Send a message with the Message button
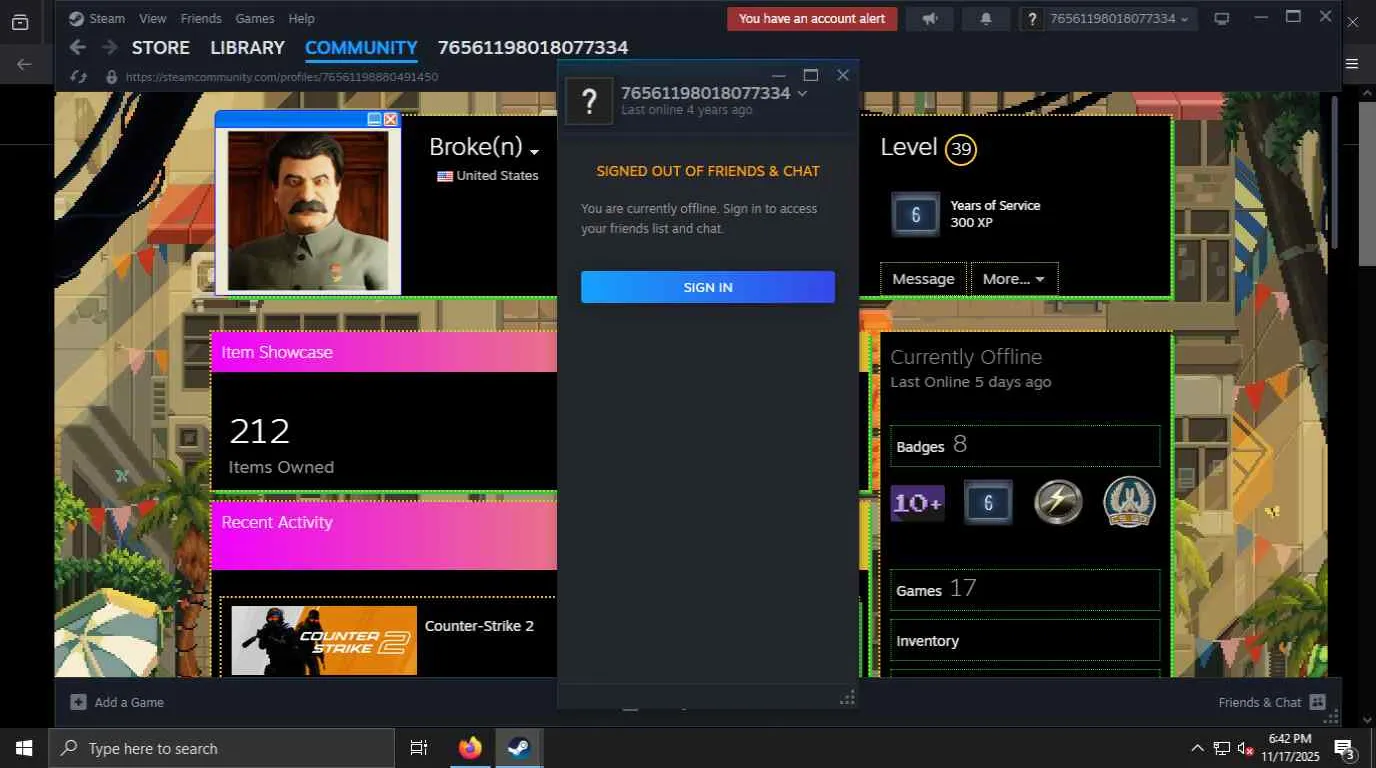 coord(923,279)
